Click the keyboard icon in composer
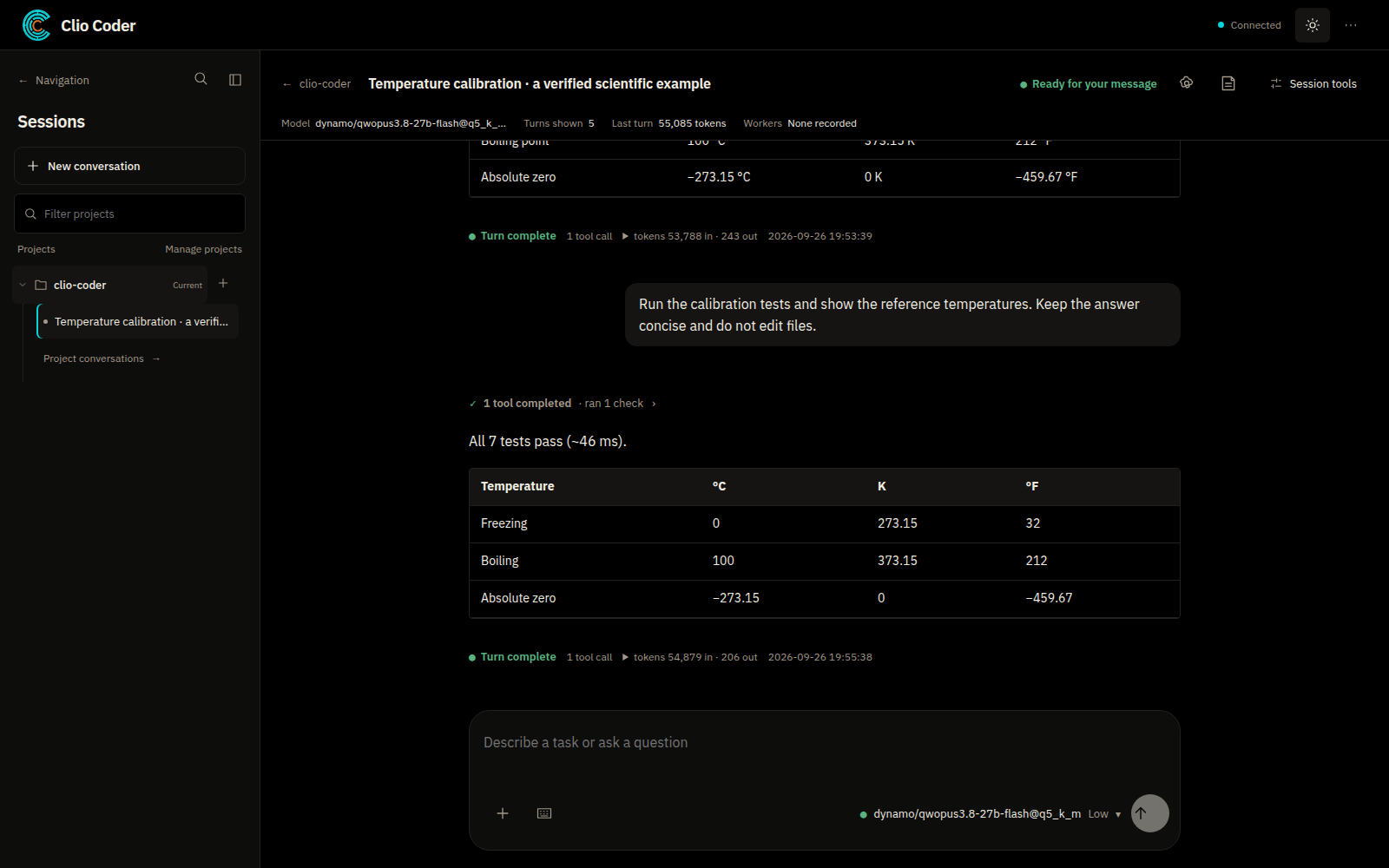 point(544,813)
